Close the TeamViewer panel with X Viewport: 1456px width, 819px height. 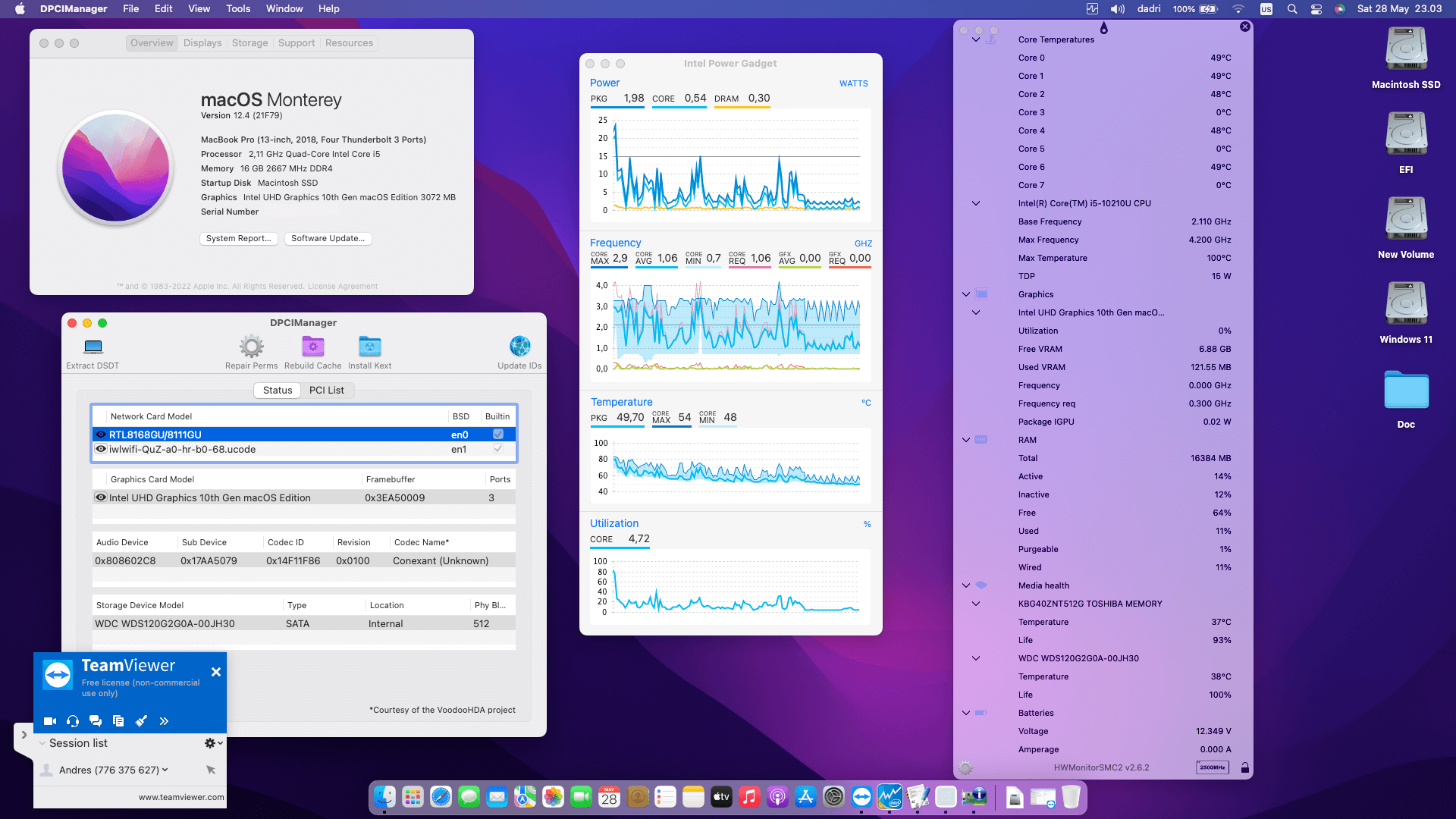point(216,672)
